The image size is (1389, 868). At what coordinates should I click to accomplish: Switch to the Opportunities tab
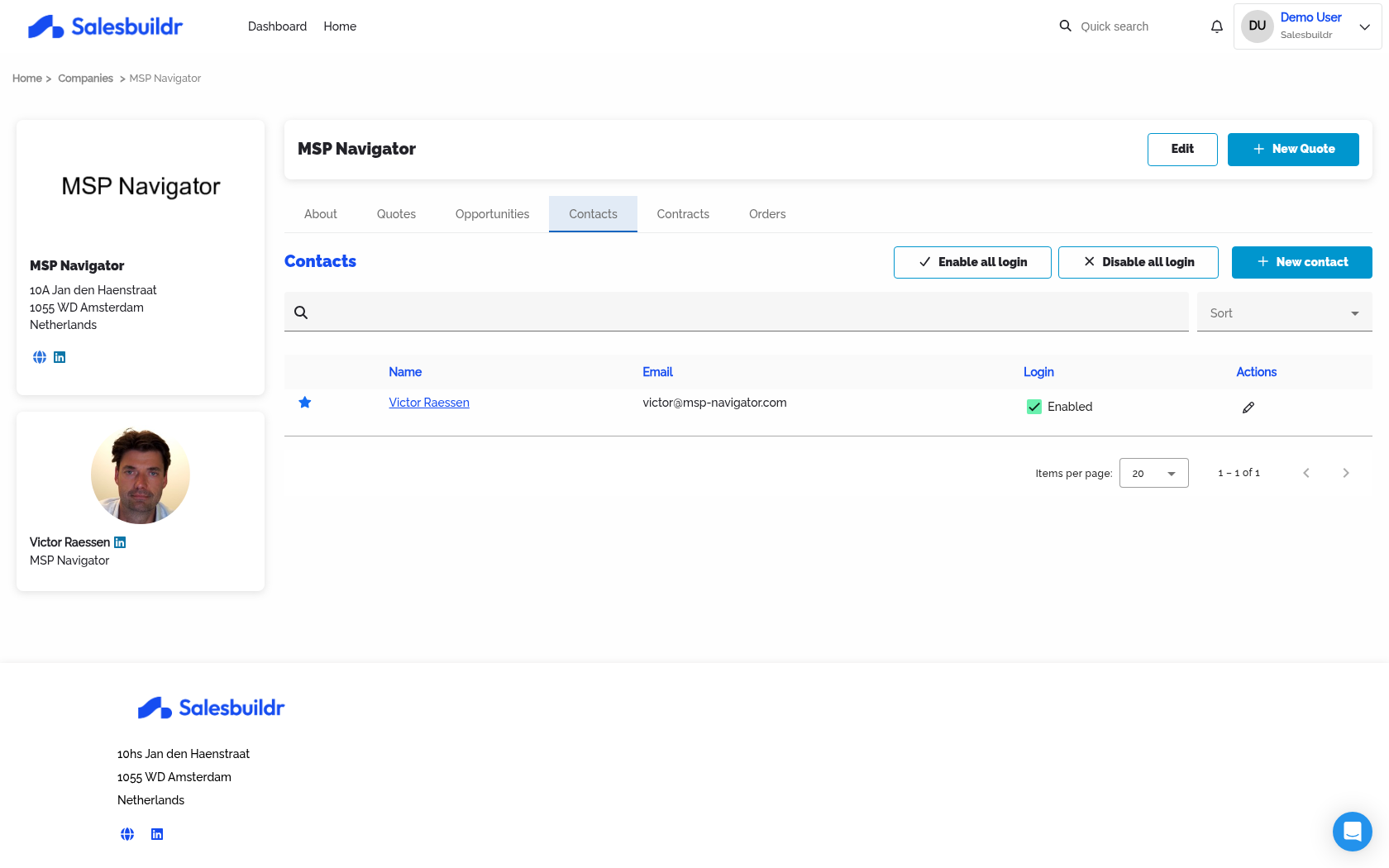[x=493, y=214]
